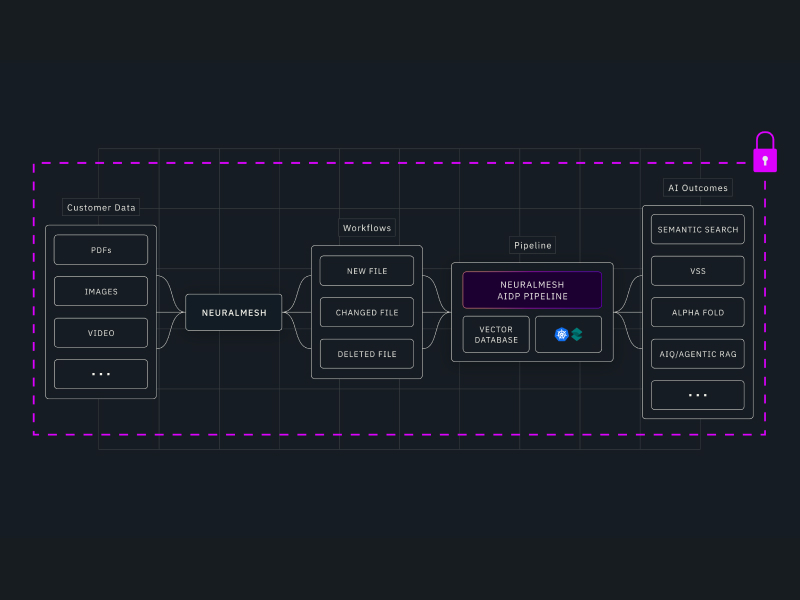
Task: Select the IMAGES data source box
Action: click(x=101, y=292)
